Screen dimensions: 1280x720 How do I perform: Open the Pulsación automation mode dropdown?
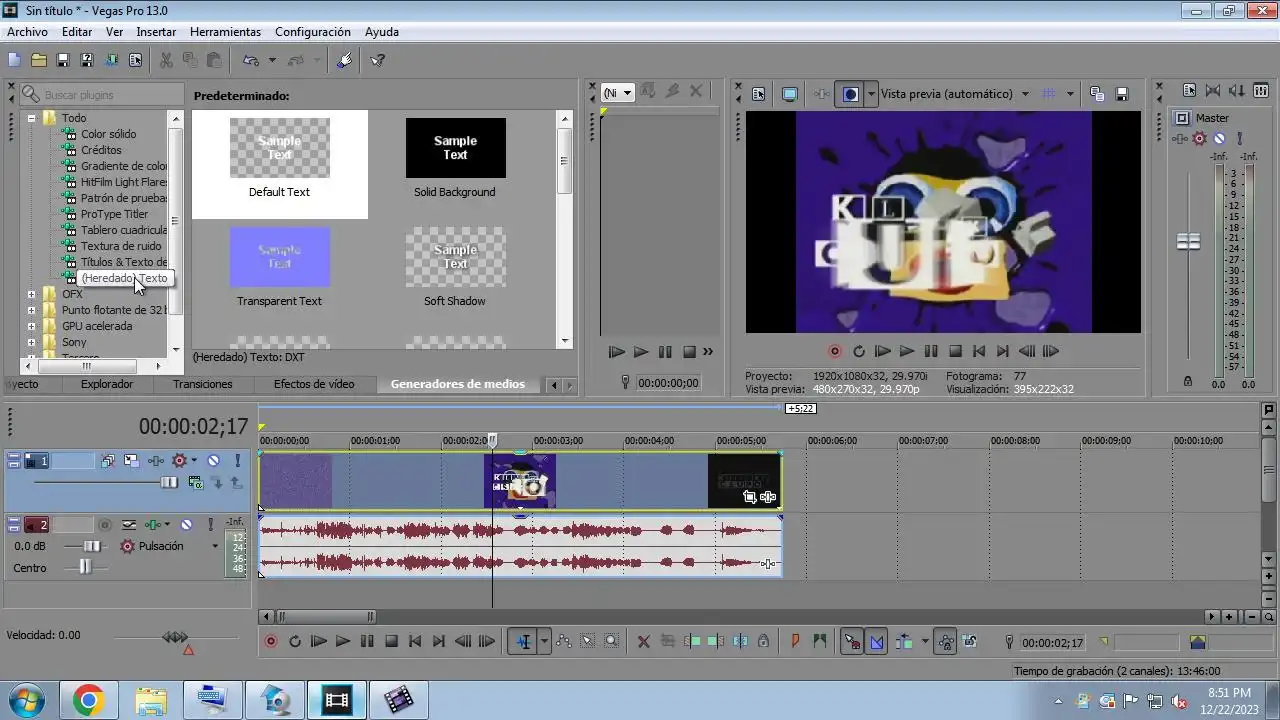pyautogui.click(x=214, y=547)
